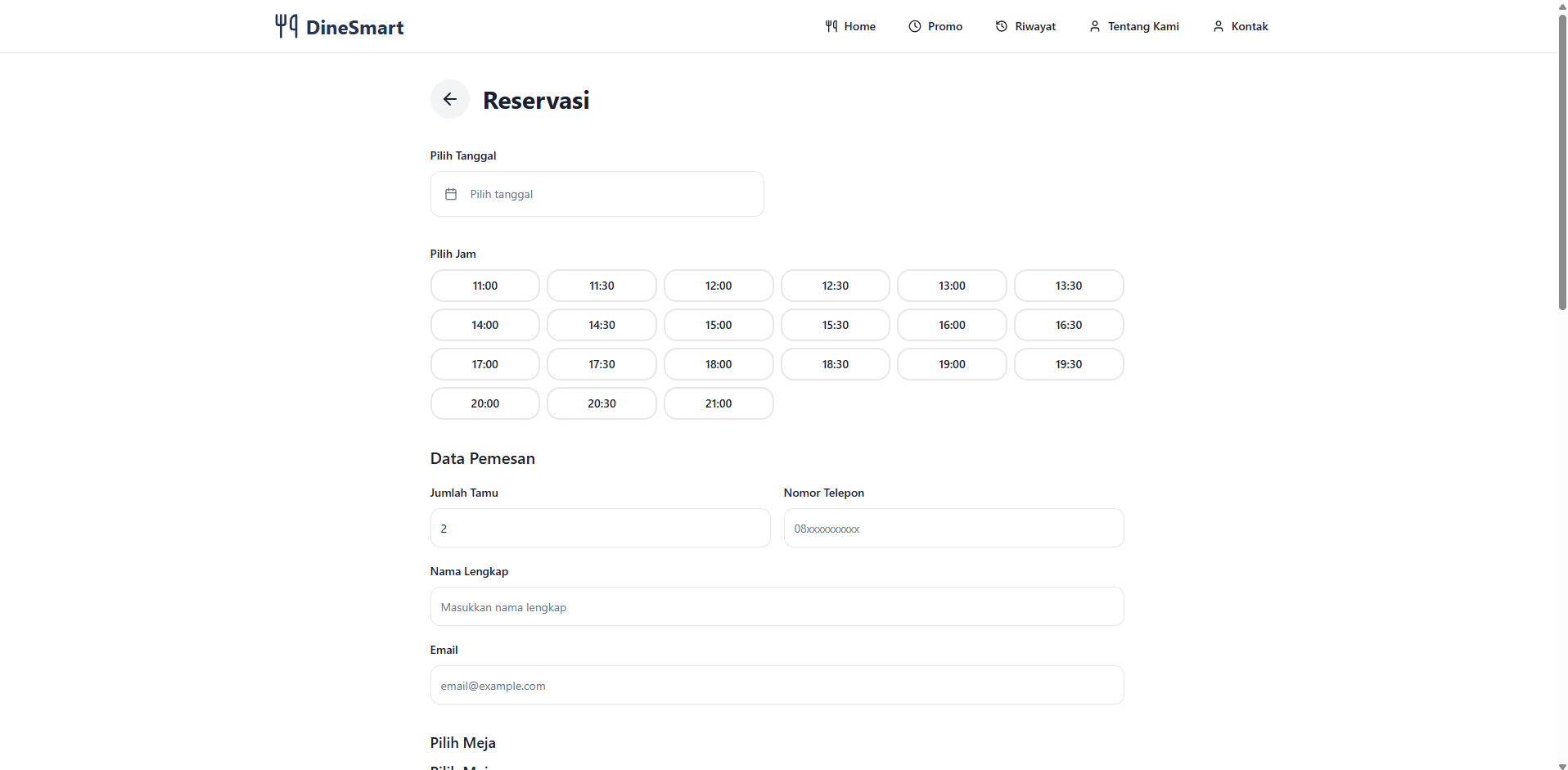Select the 19:30 time button
Image resolution: width=1568 pixels, height=770 pixels.
[x=1068, y=364]
